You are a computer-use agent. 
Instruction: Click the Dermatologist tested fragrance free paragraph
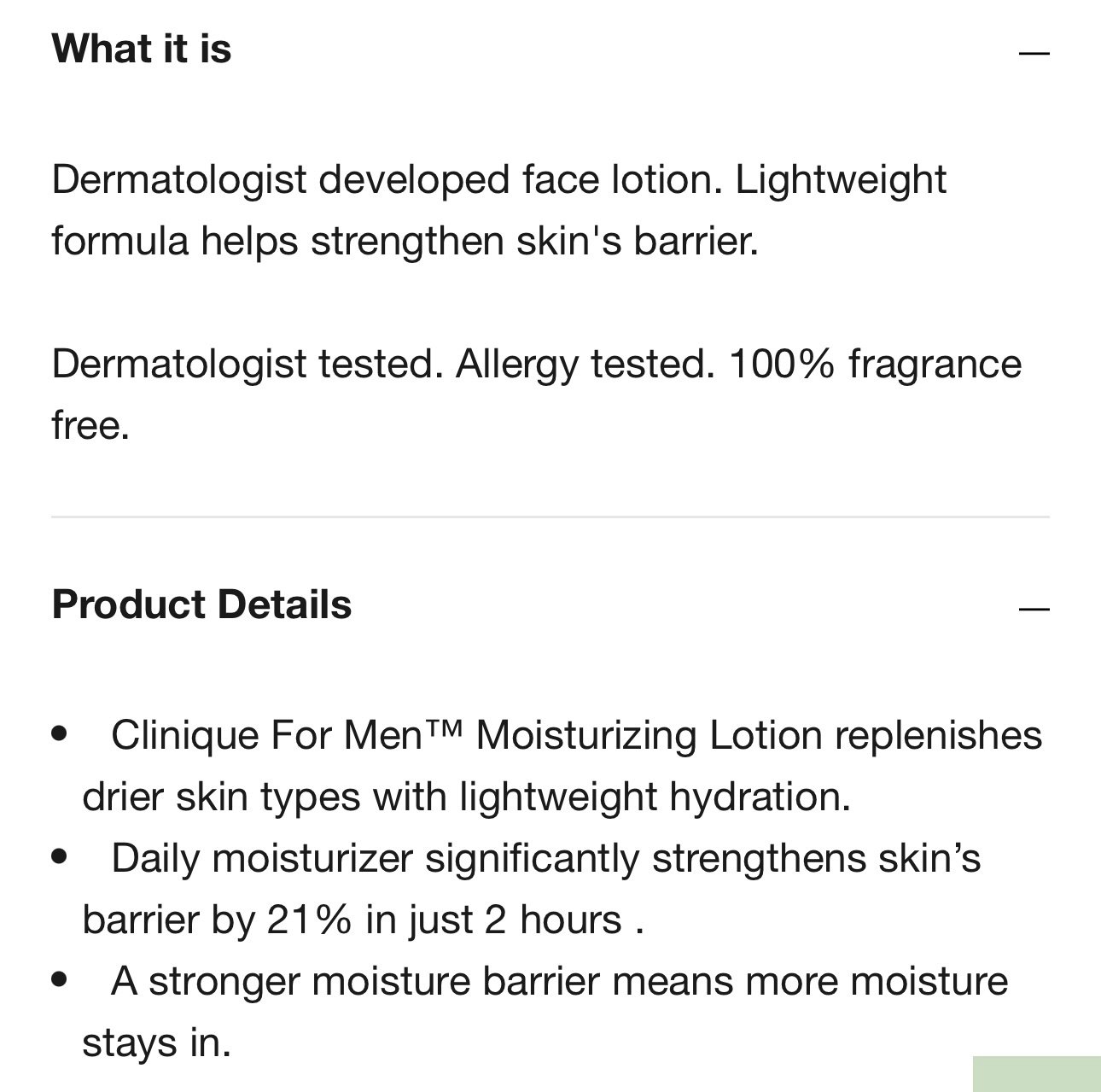[x=537, y=394]
